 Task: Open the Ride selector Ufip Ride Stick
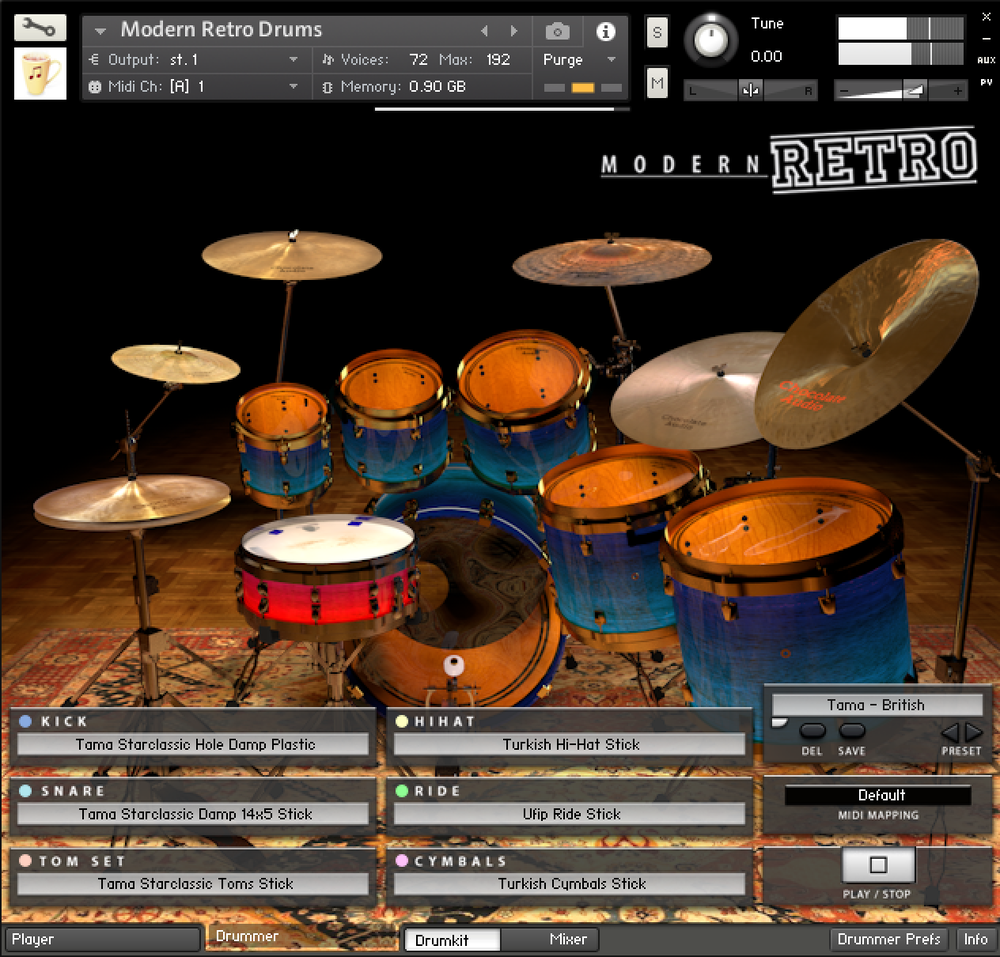point(570,814)
